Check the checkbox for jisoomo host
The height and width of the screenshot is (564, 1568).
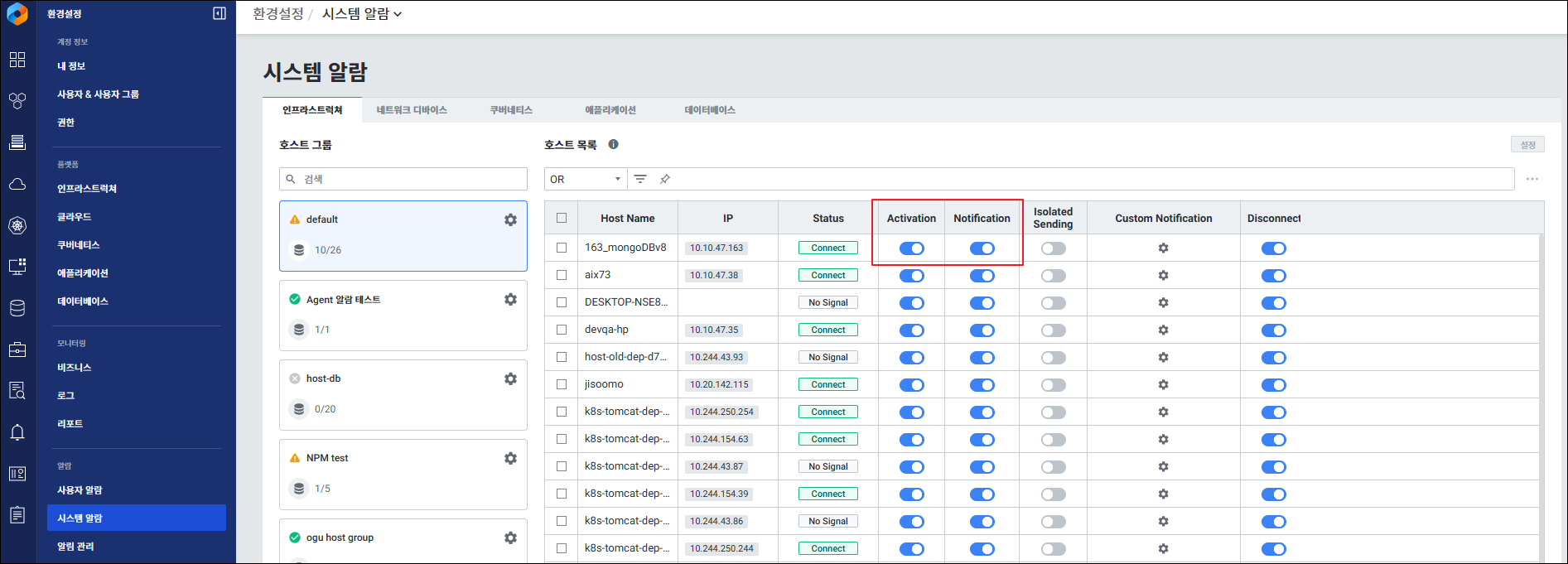tap(562, 384)
